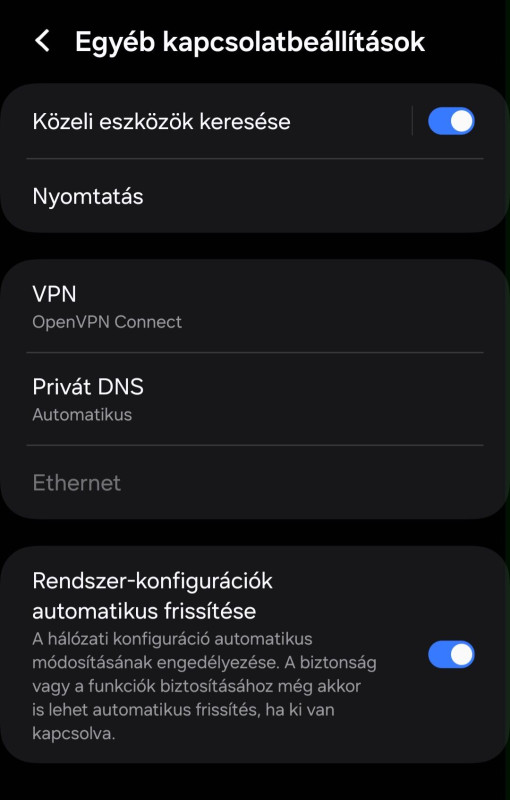The image size is (510, 800).
Task: Open the Nyomtatás settings entry
Action: point(255,196)
